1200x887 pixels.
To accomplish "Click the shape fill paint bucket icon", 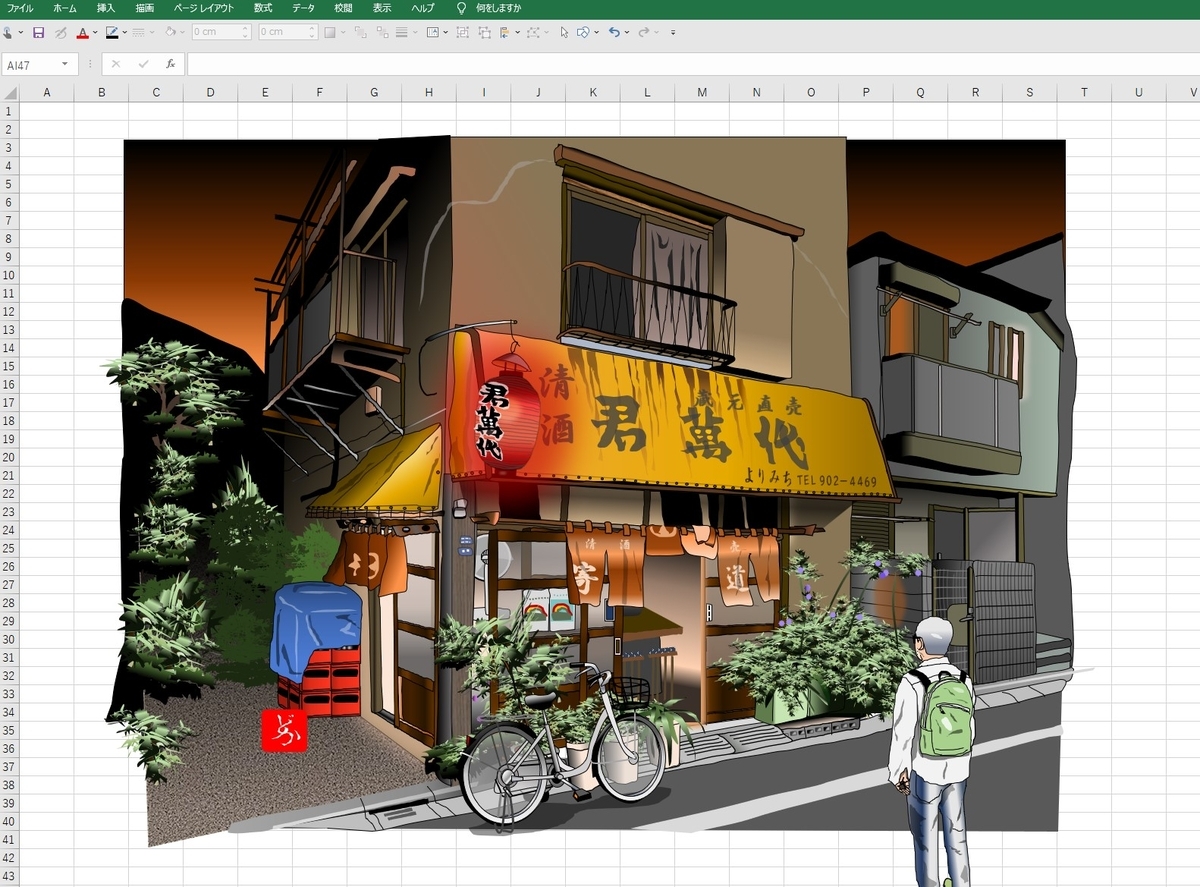I will tap(170, 32).
